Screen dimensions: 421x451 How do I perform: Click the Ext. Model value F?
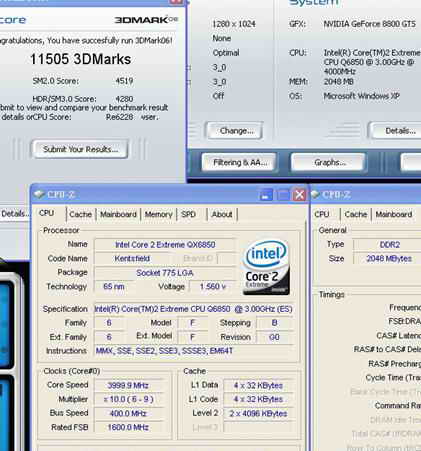[x=192, y=337]
